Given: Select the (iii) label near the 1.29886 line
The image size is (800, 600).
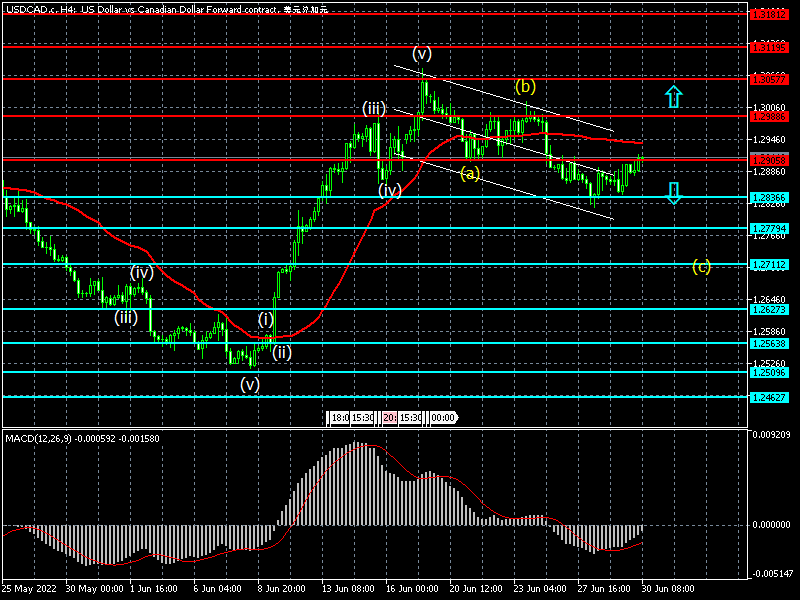Looking at the screenshot, I should tap(374, 109).
